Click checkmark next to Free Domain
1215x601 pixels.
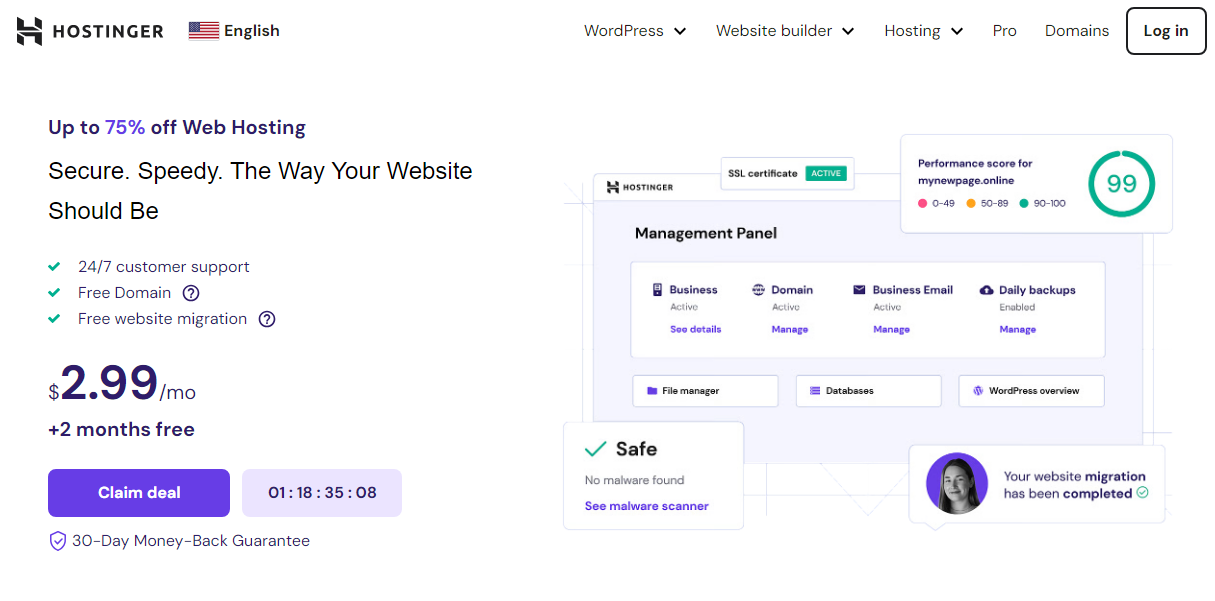click(54, 293)
